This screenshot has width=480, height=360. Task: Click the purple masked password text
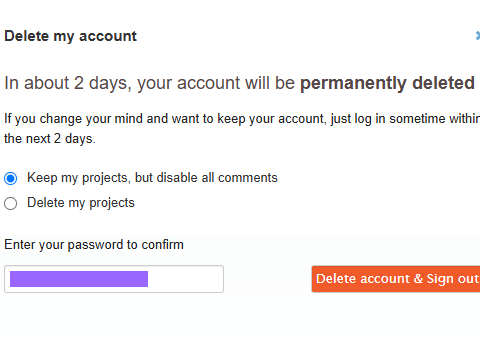tap(79, 279)
